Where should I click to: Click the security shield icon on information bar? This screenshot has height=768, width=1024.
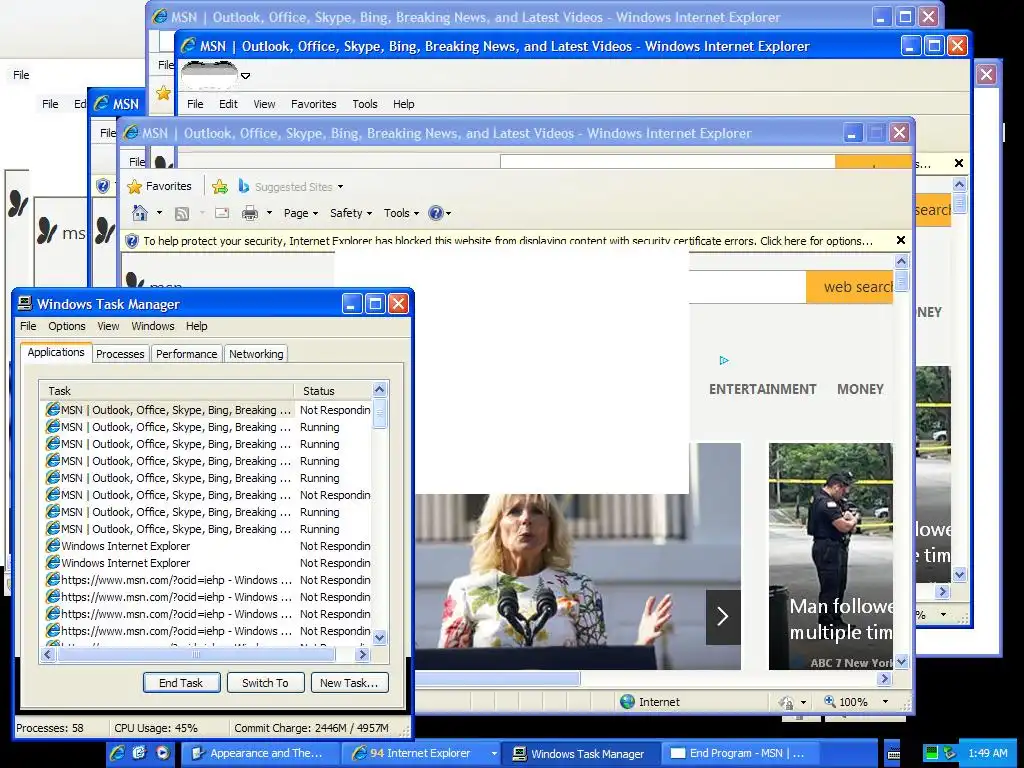pos(132,241)
